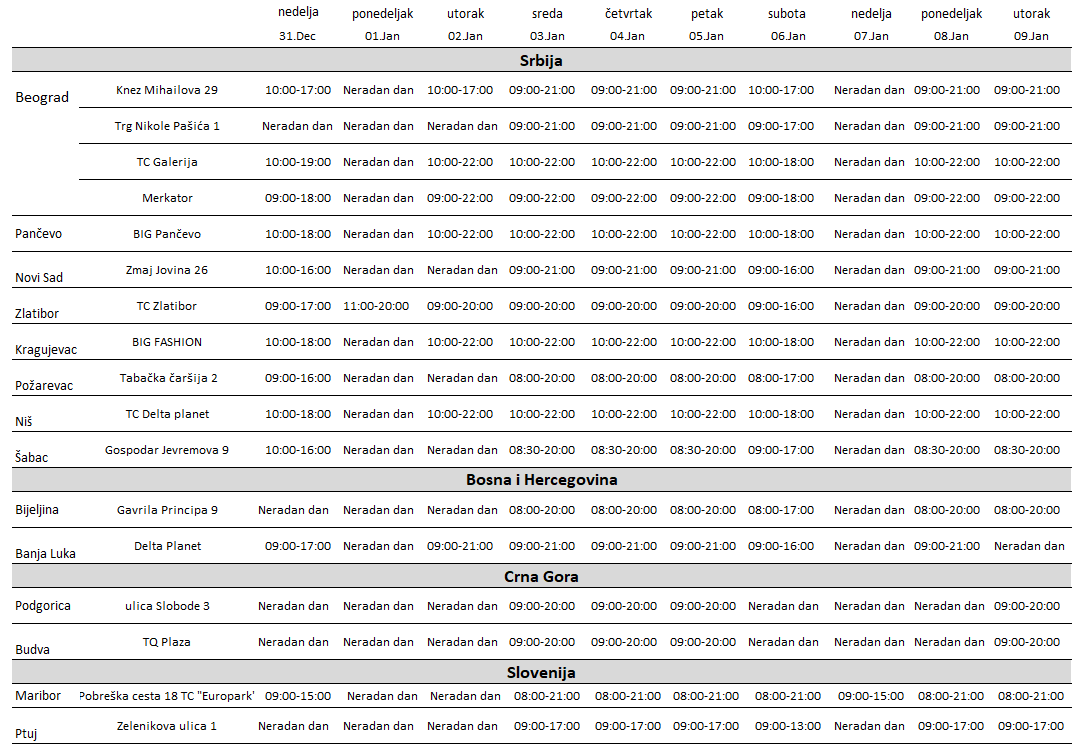Click the Crna Gora section header
Image resolution: width=1091 pixels, height=756 pixels.
541,576
